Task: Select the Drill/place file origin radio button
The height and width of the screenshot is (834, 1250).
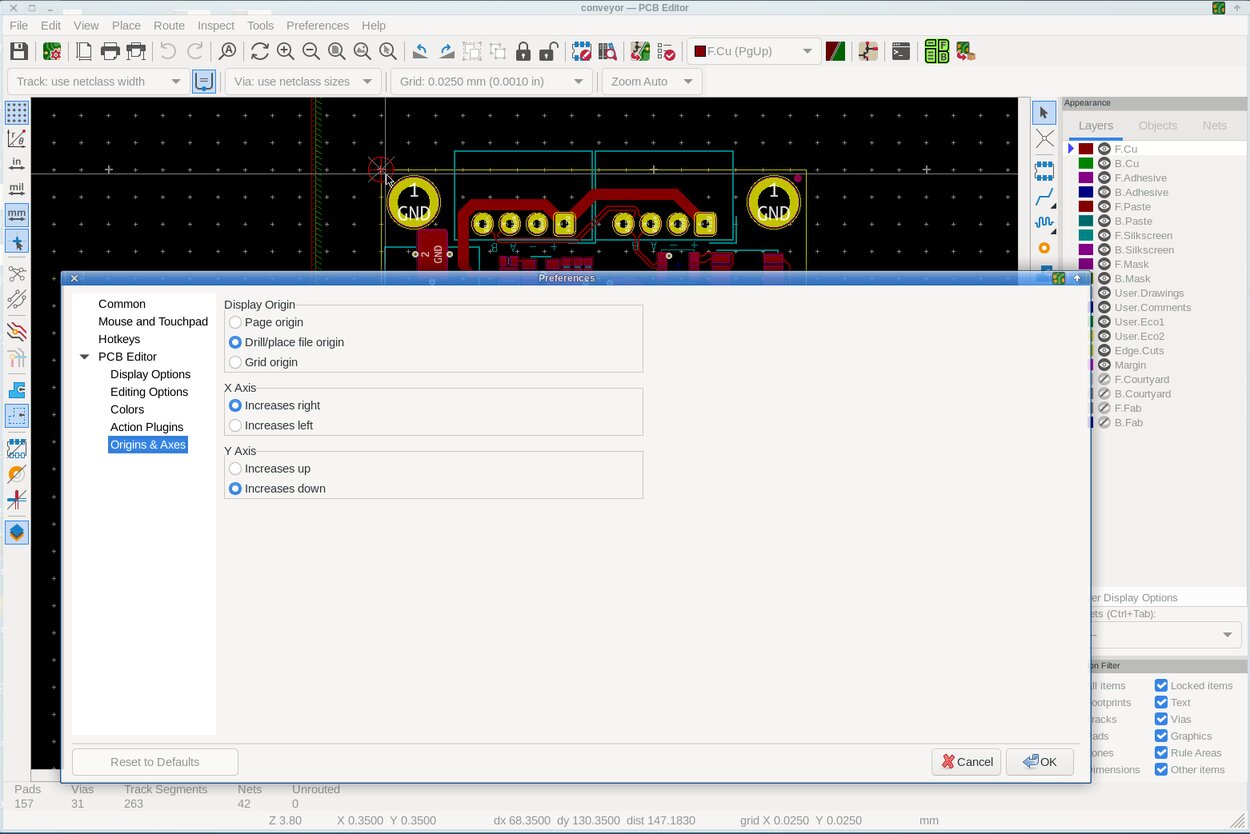Action: 235,341
